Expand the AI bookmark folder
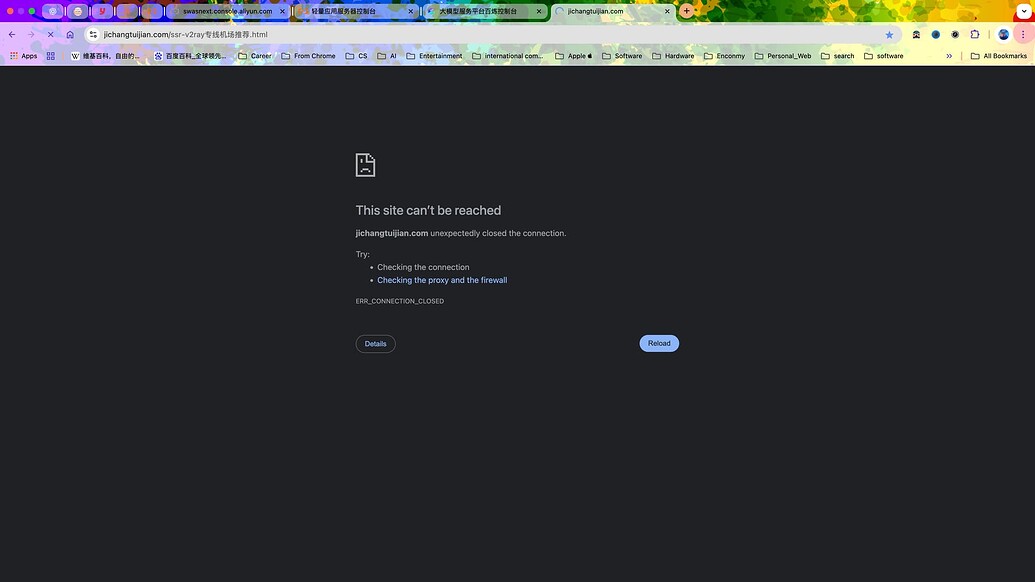Image resolution: width=1035 pixels, height=582 pixels. click(x=387, y=56)
